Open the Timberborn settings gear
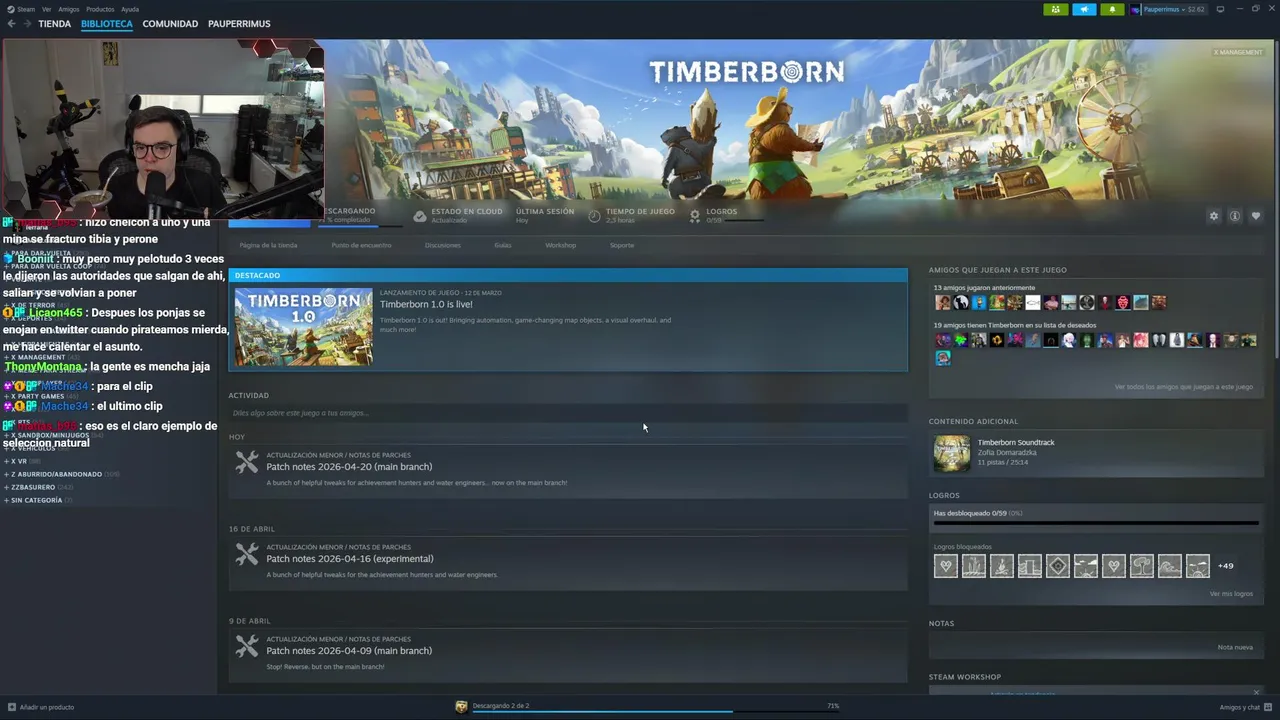The height and width of the screenshot is (720, 1280). coord(1214,216)
